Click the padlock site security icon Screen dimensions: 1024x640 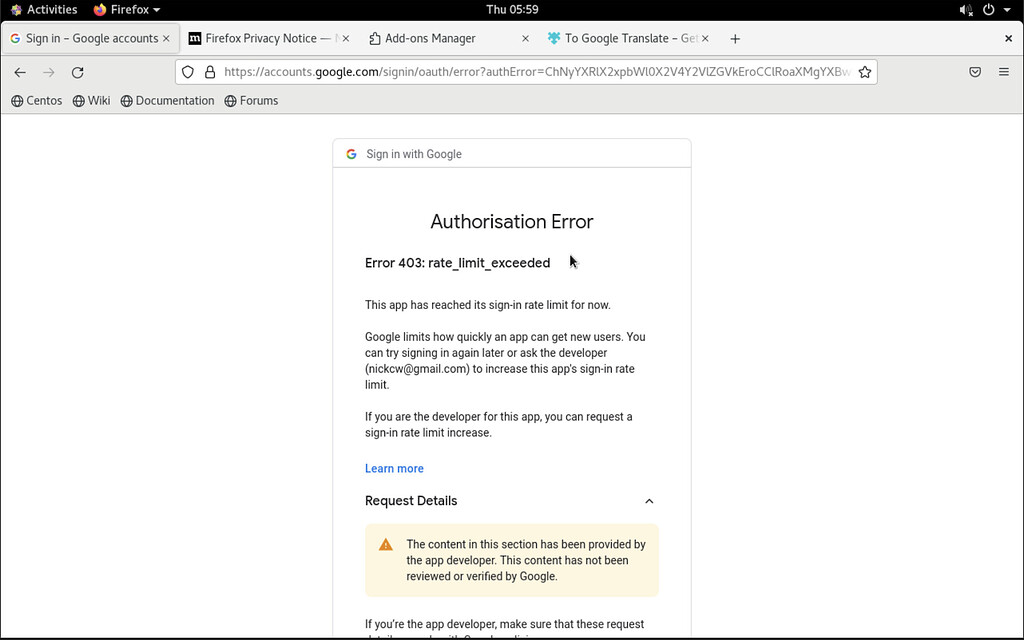(x=209, y=71)
